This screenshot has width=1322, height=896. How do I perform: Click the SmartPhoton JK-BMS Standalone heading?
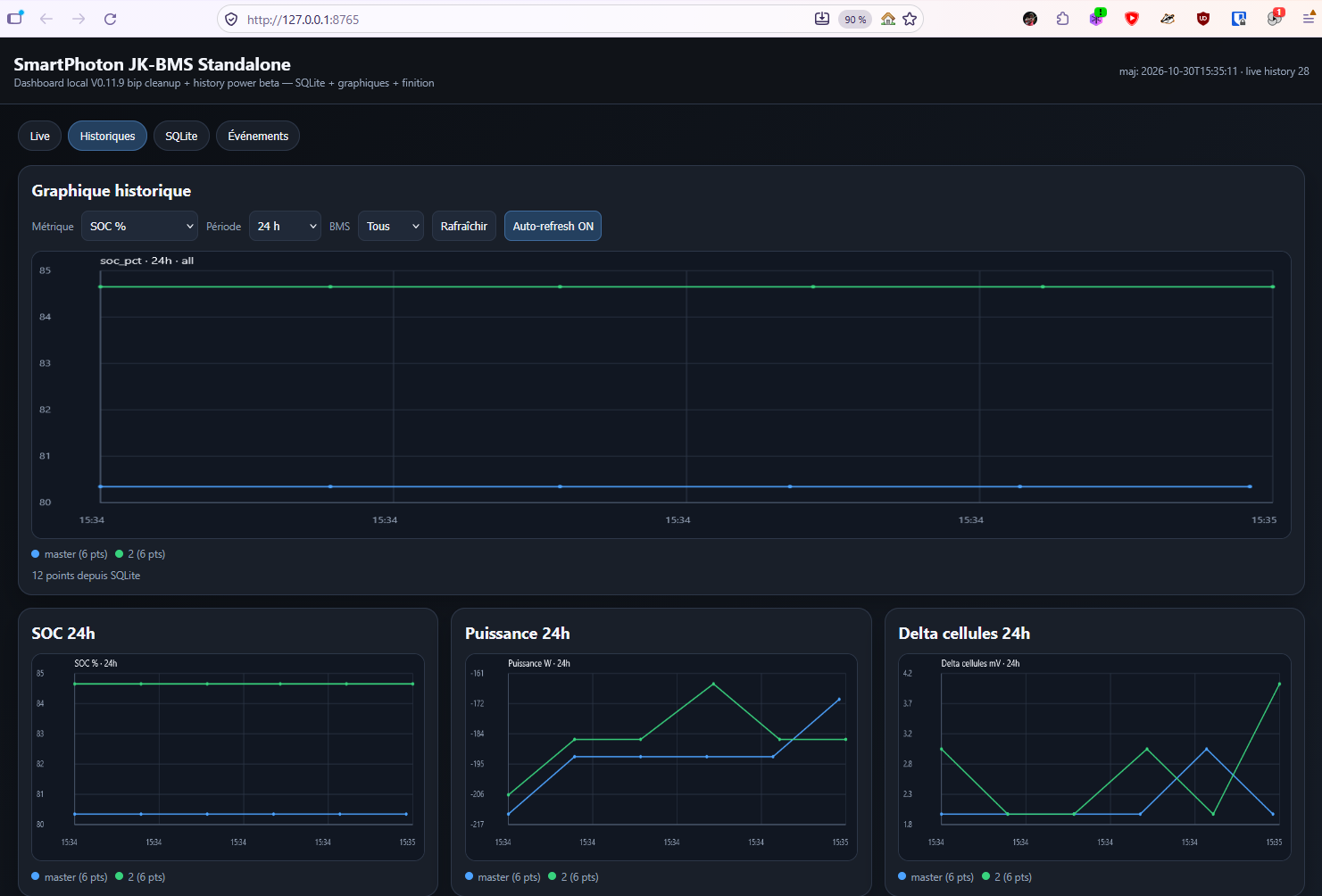click(x=152, y=64)
